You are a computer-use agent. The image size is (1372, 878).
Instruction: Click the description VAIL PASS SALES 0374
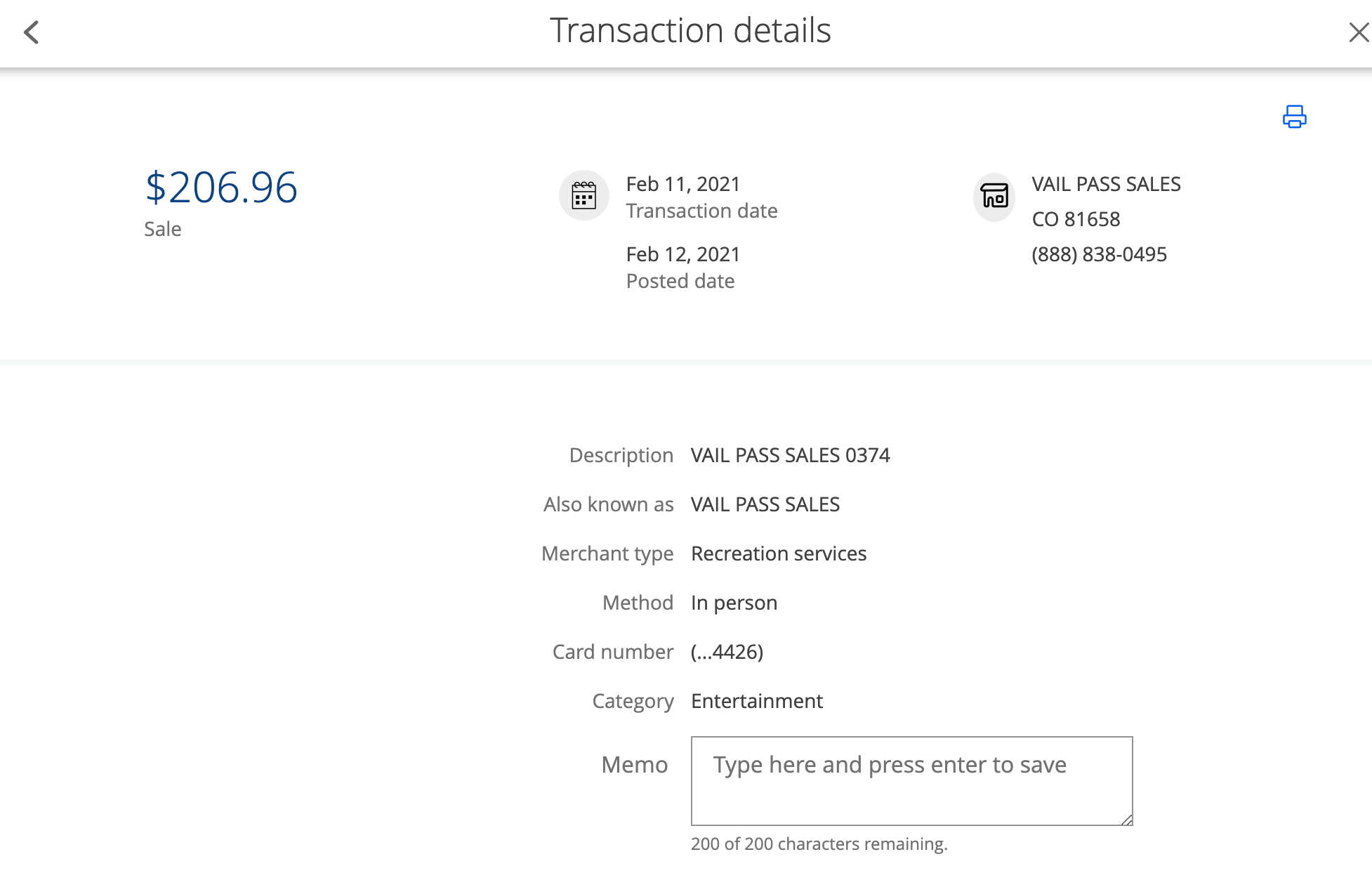click(790, 455)
